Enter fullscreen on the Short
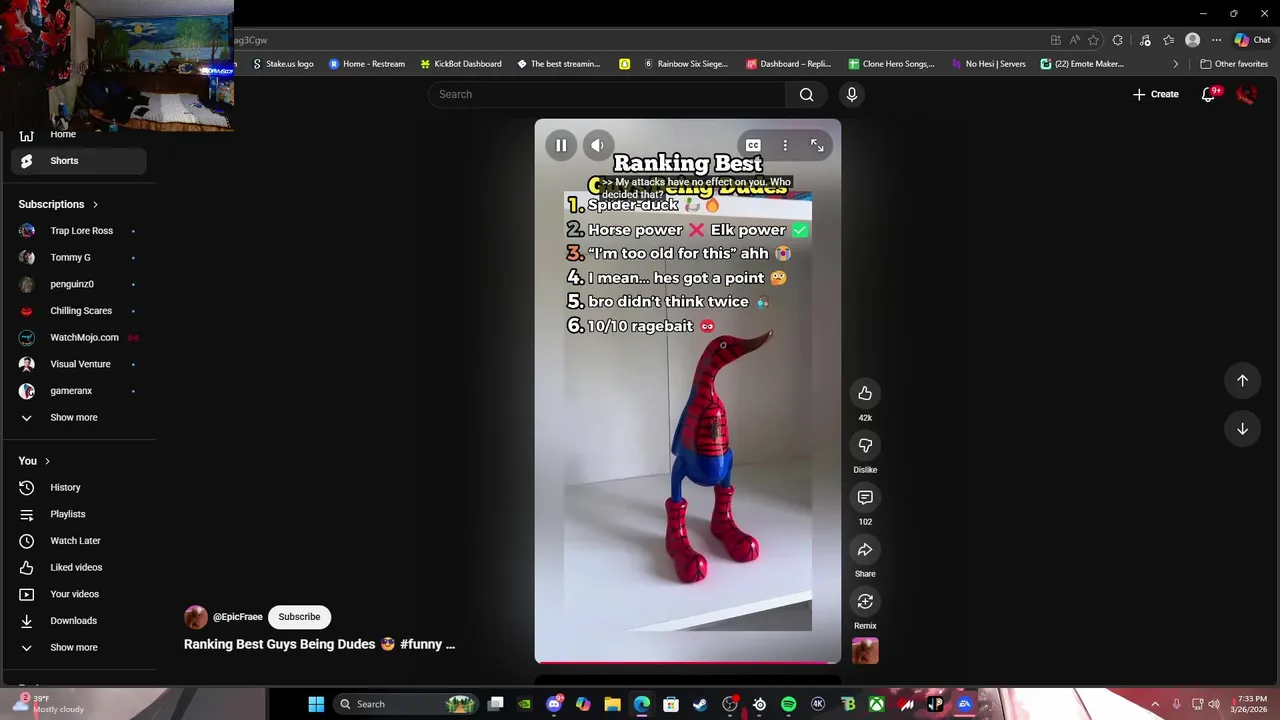The image size is (1280, 720). click(817, 145)
